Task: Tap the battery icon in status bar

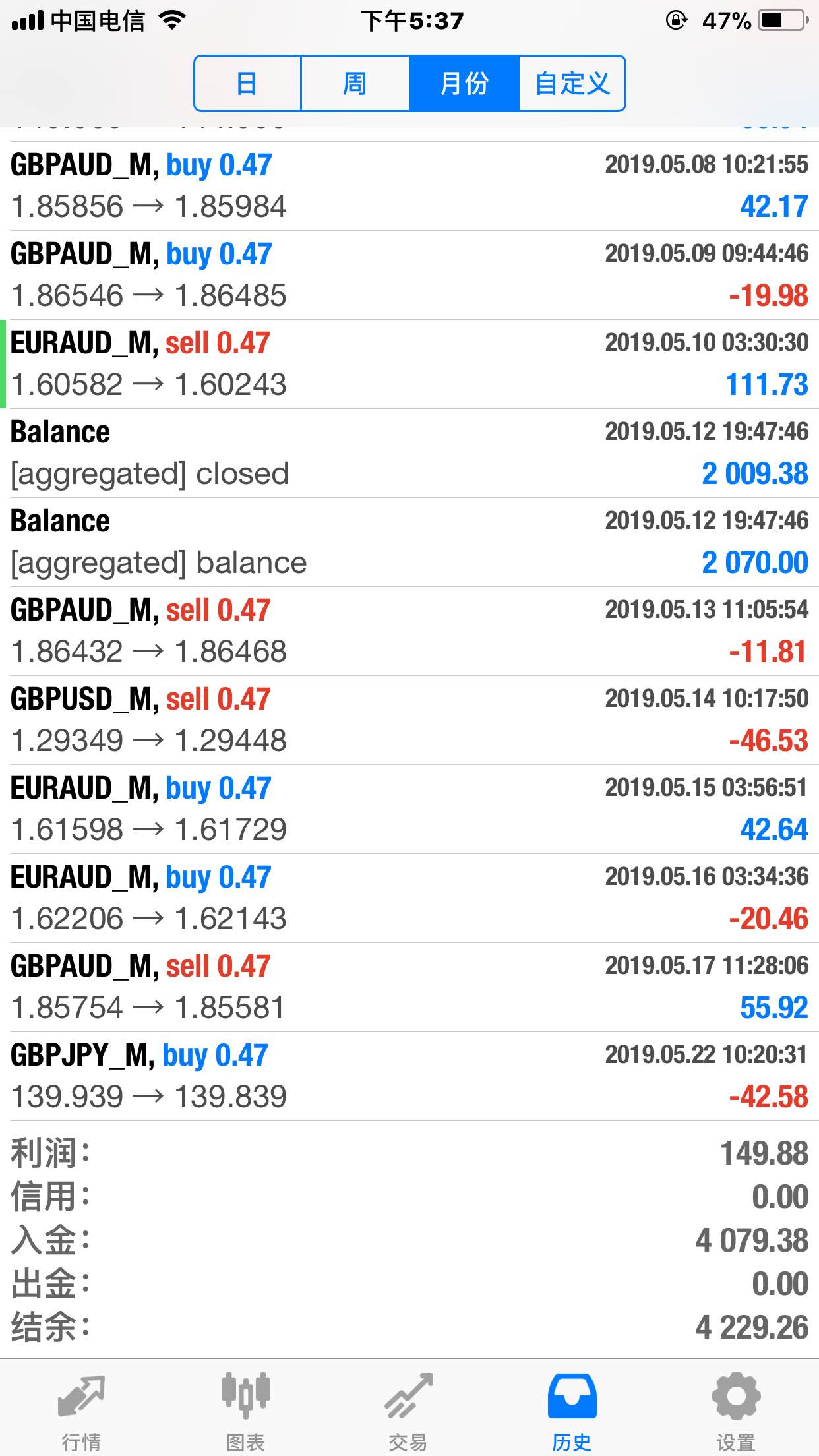Action: click(x=783, y=20)
